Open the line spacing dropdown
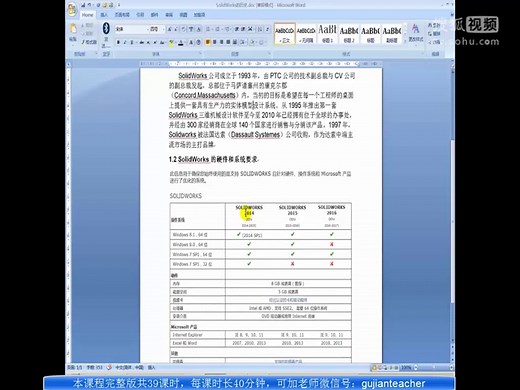The width and height of the screenshot is (520, 390). 244,42
